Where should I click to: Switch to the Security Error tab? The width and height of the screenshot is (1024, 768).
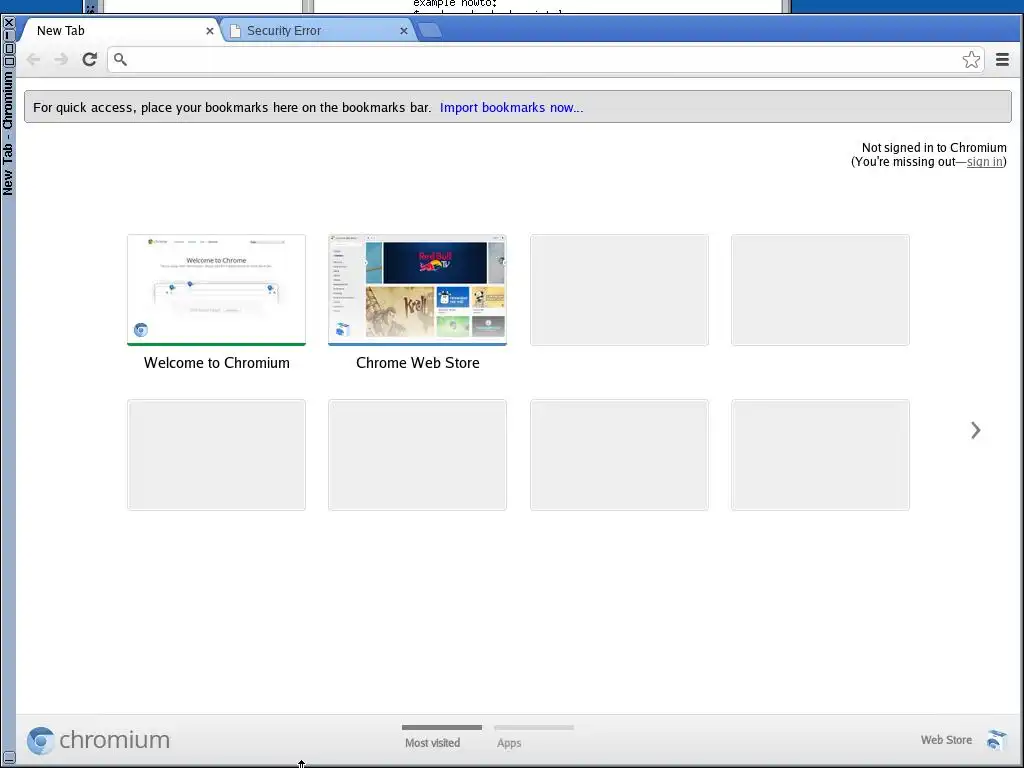coord(319,31)
